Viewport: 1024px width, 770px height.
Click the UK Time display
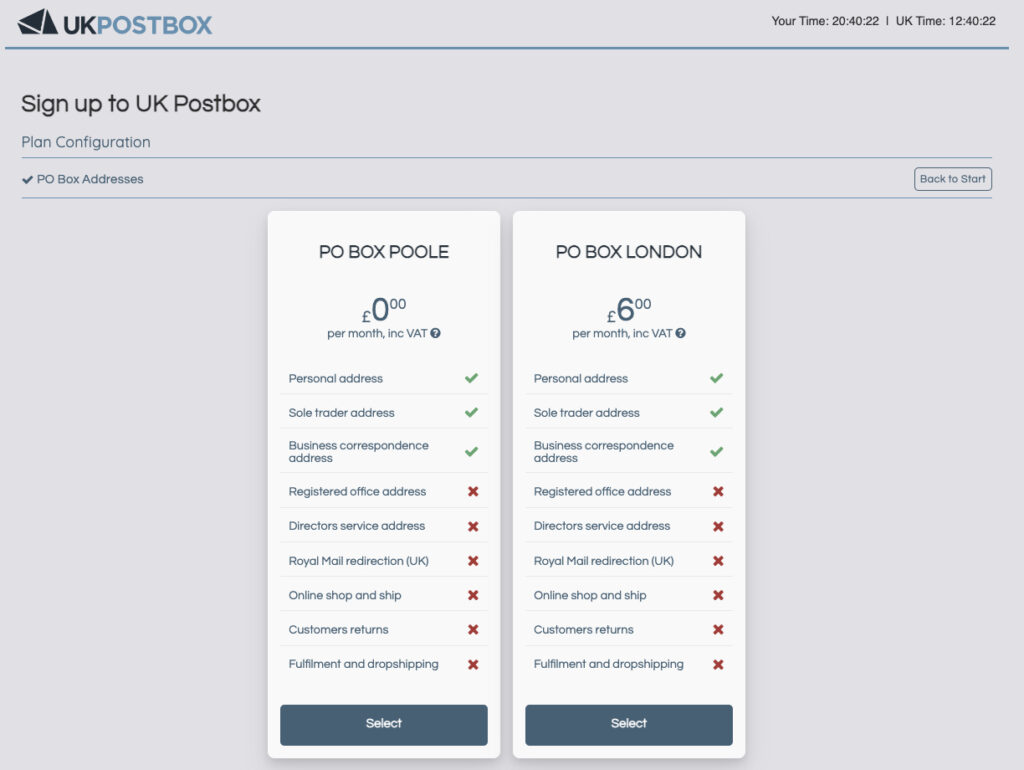[x=945, y=21]
